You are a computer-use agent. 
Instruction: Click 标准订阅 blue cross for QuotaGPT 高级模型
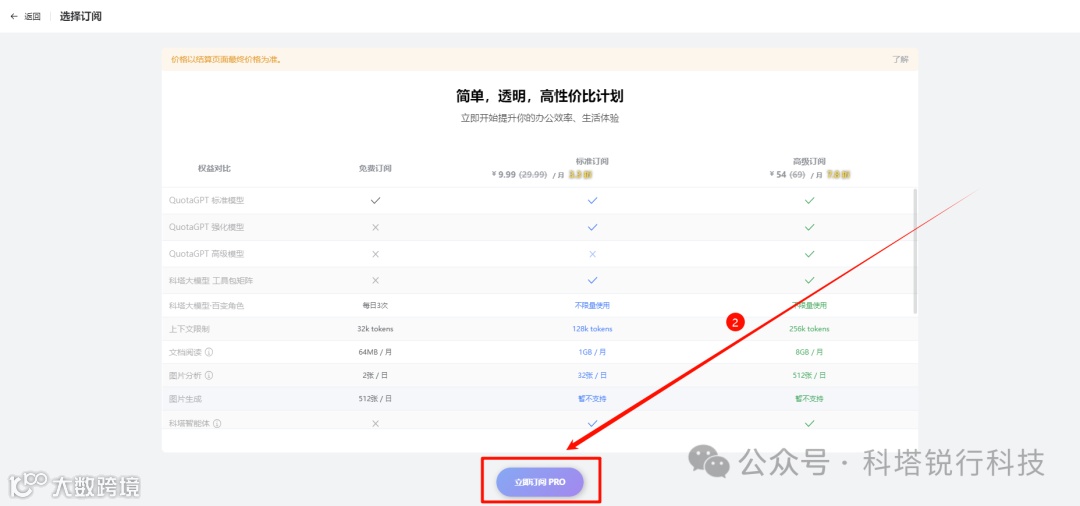592,254
